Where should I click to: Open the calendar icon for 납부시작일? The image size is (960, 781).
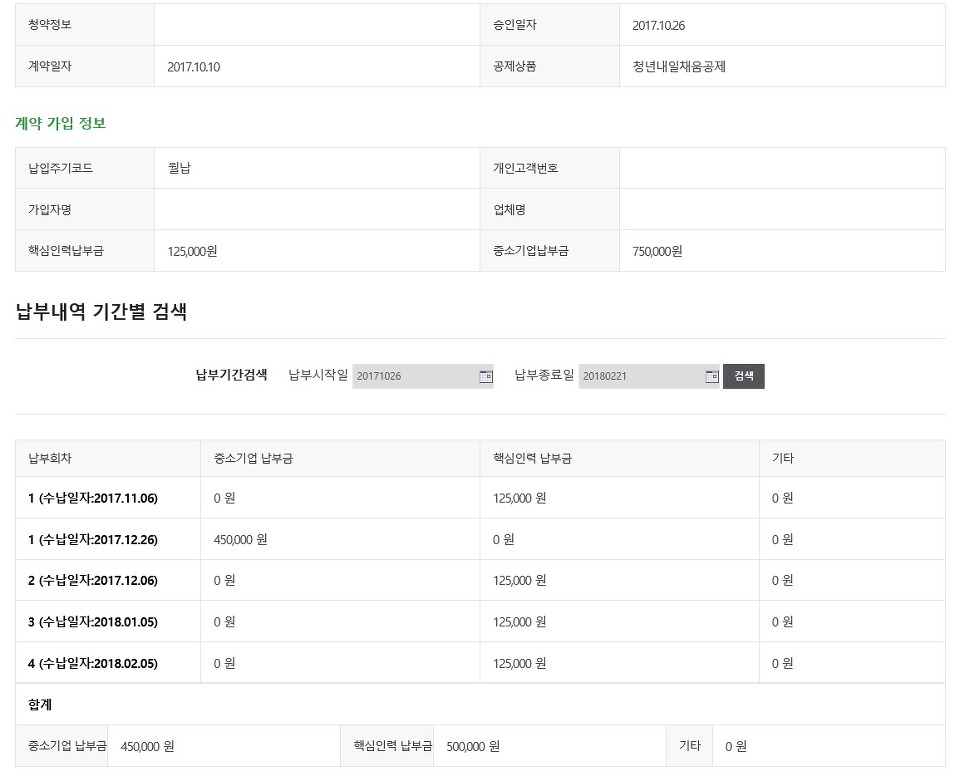point(486,376)
